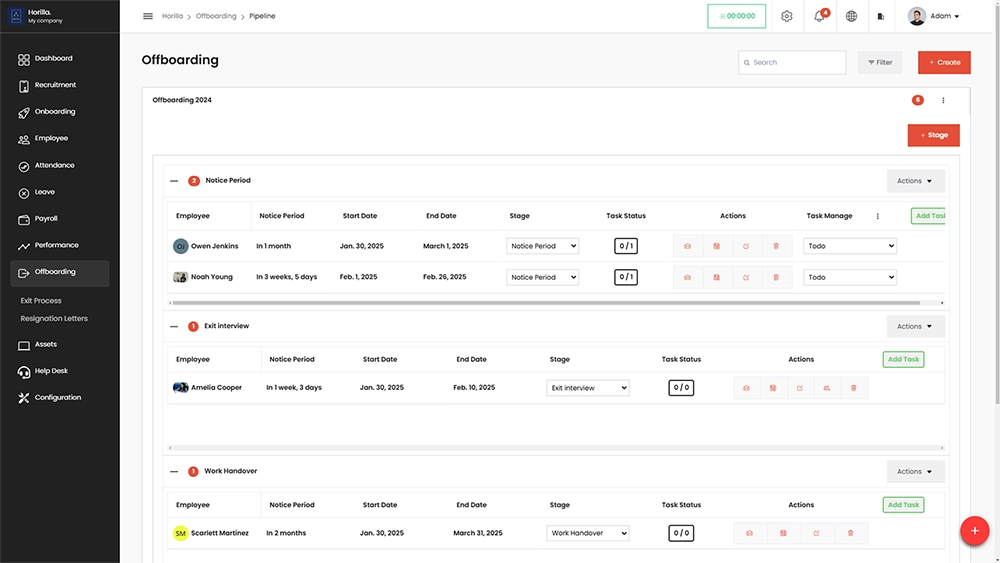The width and height of the screenshot is (1000, 563).
Task: Click the mail icon for Noah Young
Action: pyautogui.click(x=687, y=277)
